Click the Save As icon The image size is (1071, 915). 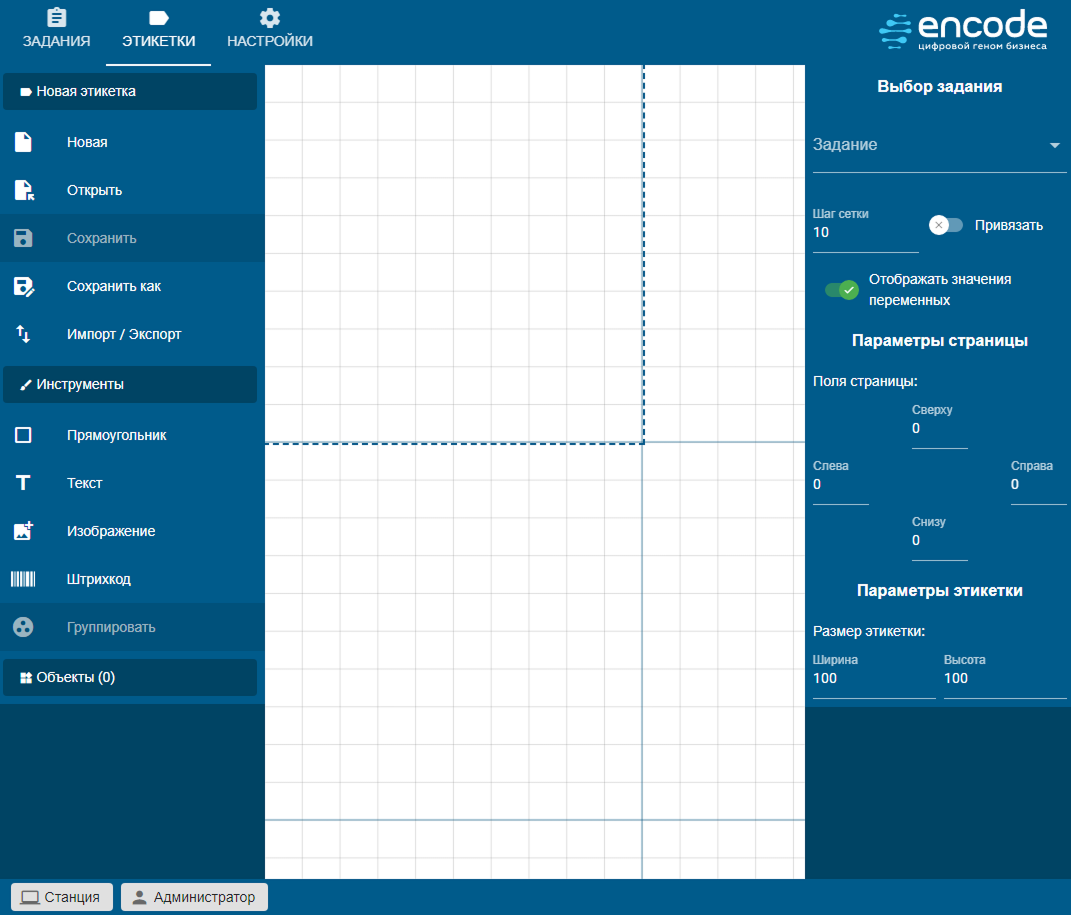tap(23, 287)
